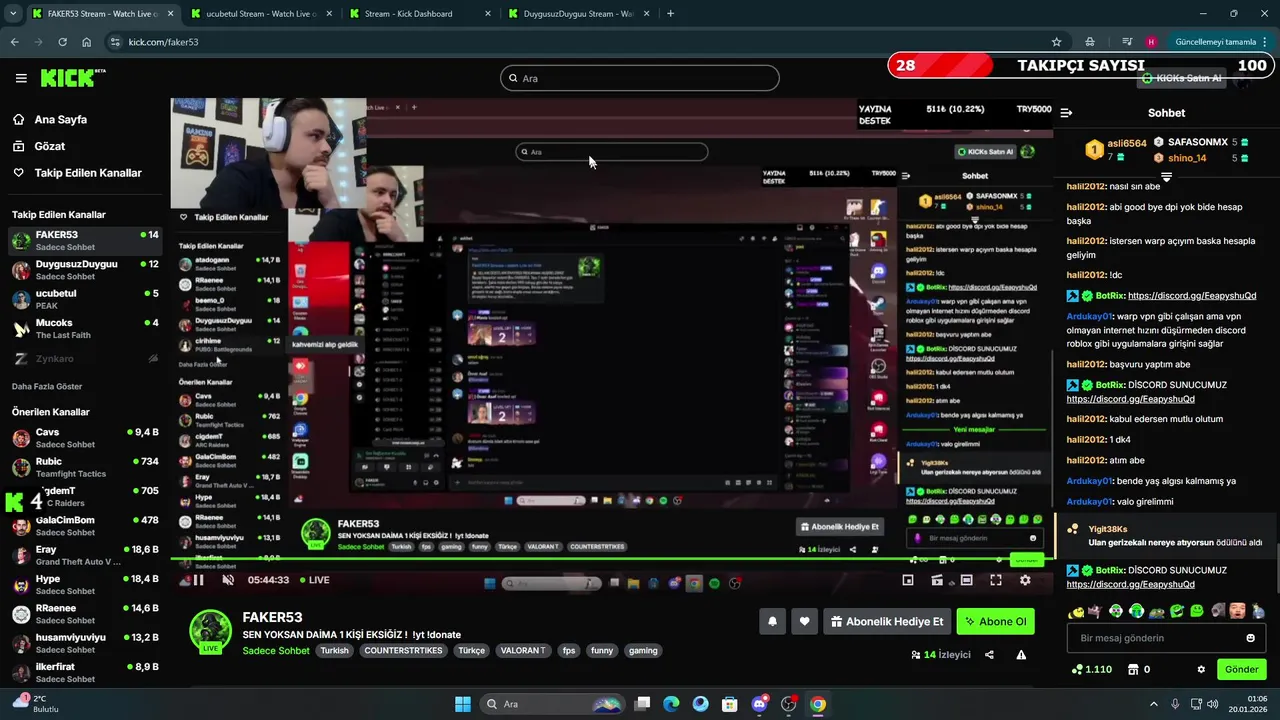
Task: Open Cavs recommended channel
Action: (85, 437)
